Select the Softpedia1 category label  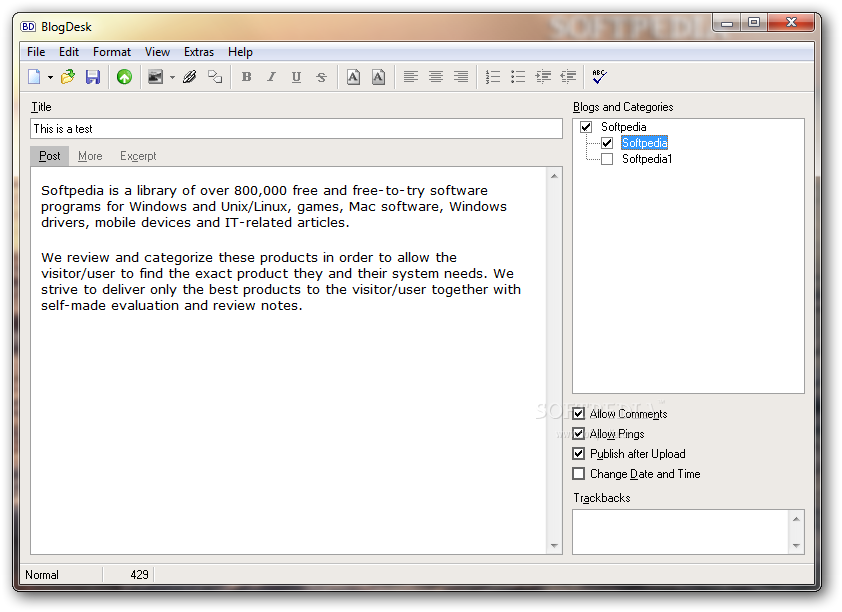click(x=647, y=159)
